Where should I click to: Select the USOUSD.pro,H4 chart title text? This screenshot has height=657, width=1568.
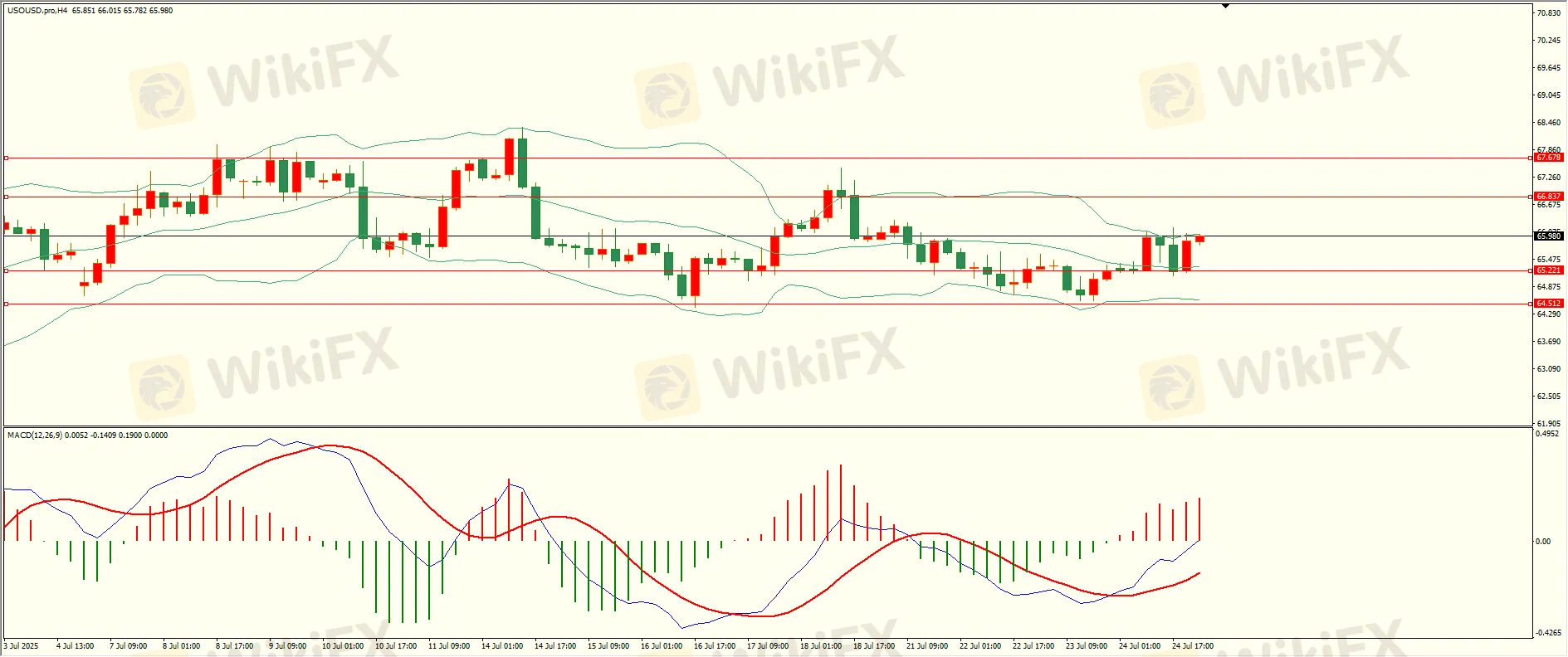[37, 11]
